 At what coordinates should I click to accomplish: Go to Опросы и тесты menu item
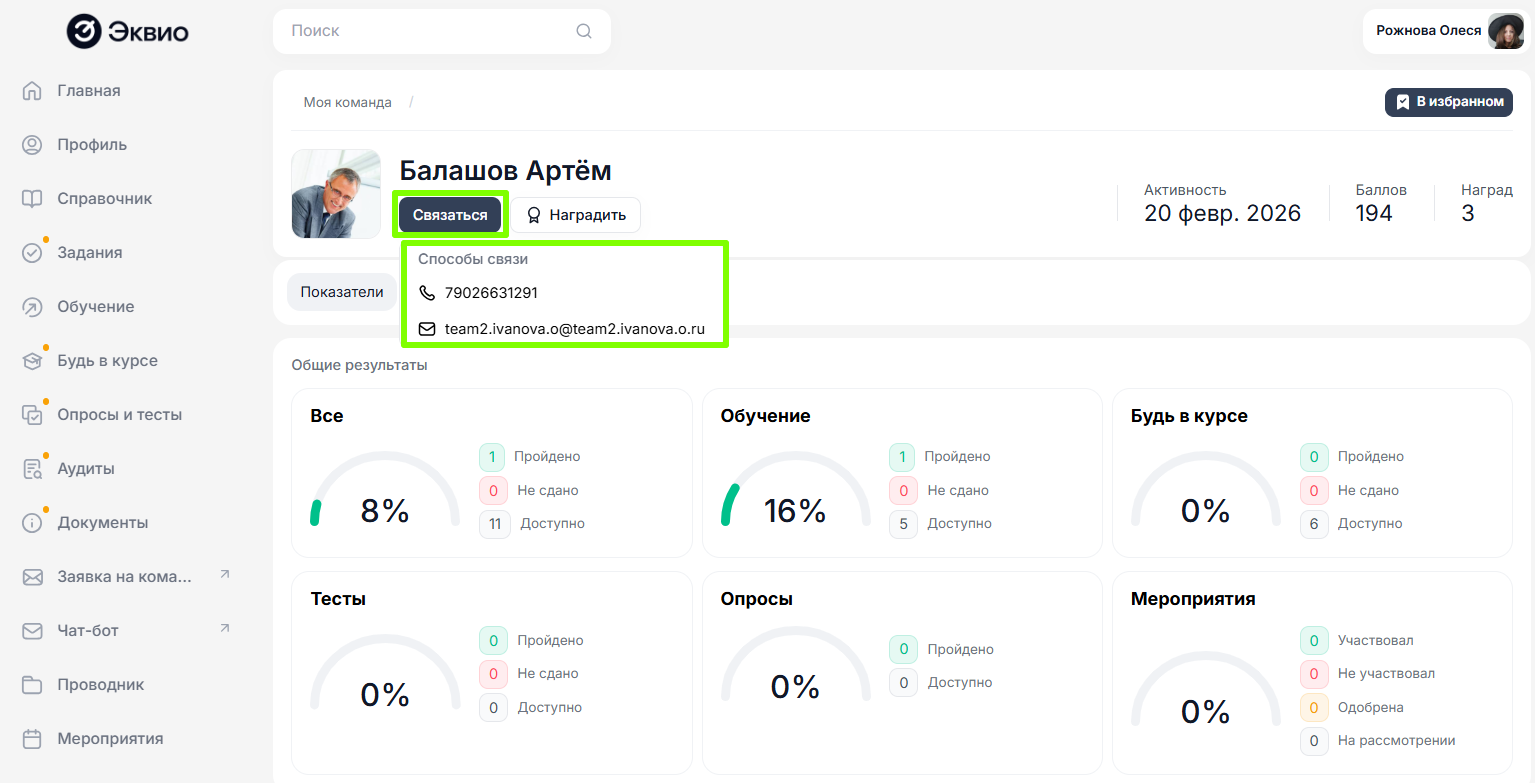(119, 415)
